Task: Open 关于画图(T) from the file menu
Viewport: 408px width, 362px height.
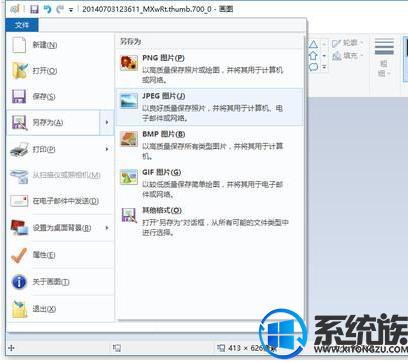Action: 60,282
